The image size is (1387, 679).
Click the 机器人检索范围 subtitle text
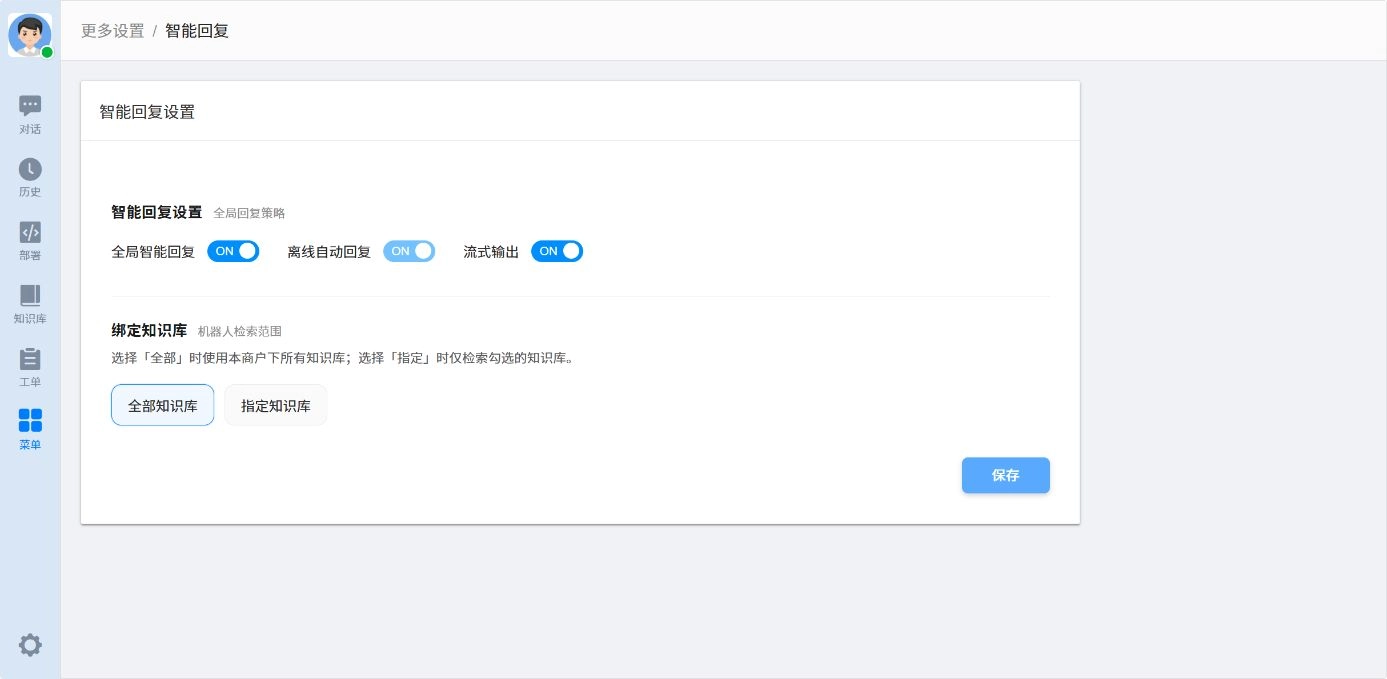point(240,331)
